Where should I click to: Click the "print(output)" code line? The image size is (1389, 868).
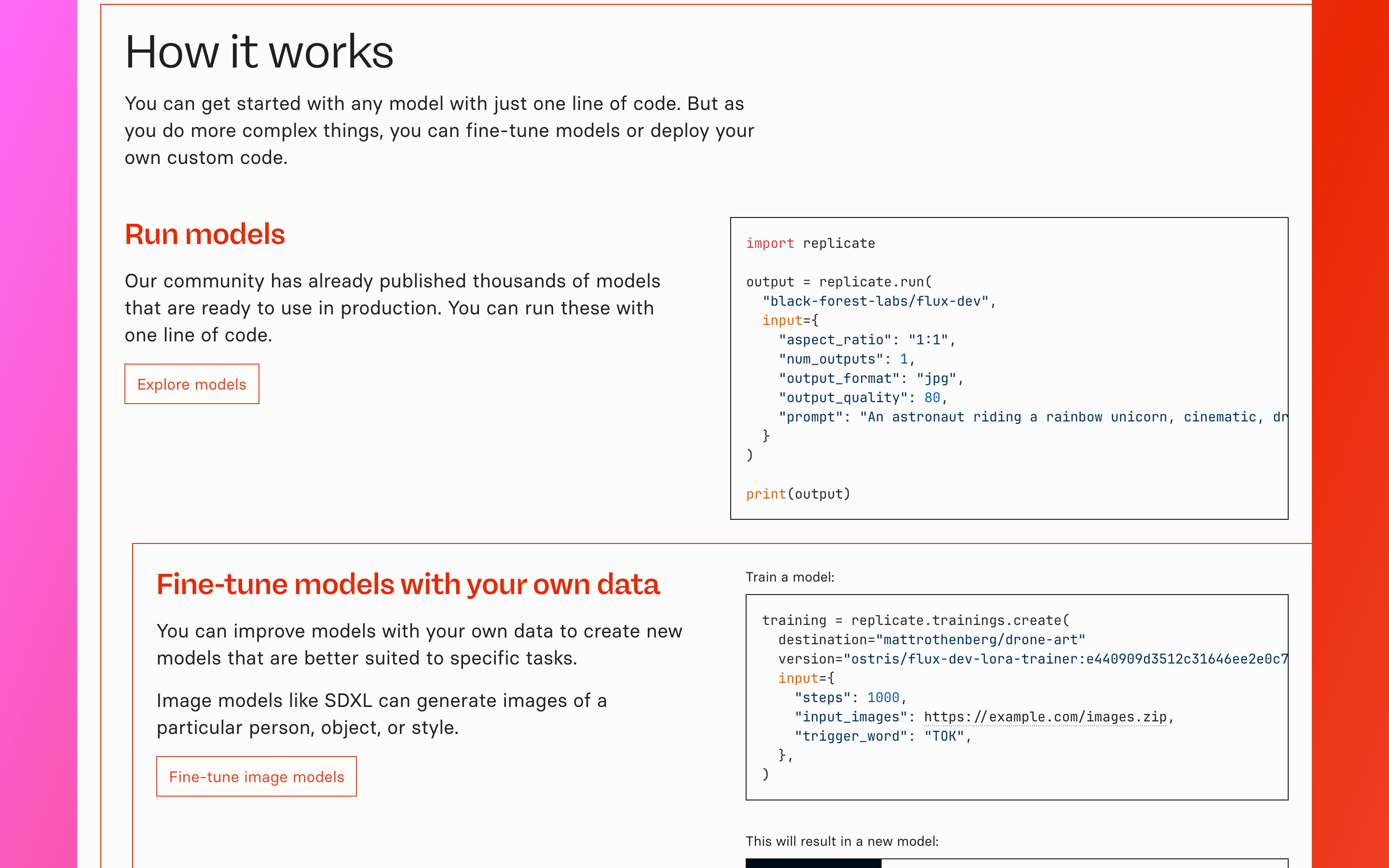point(798,494)
